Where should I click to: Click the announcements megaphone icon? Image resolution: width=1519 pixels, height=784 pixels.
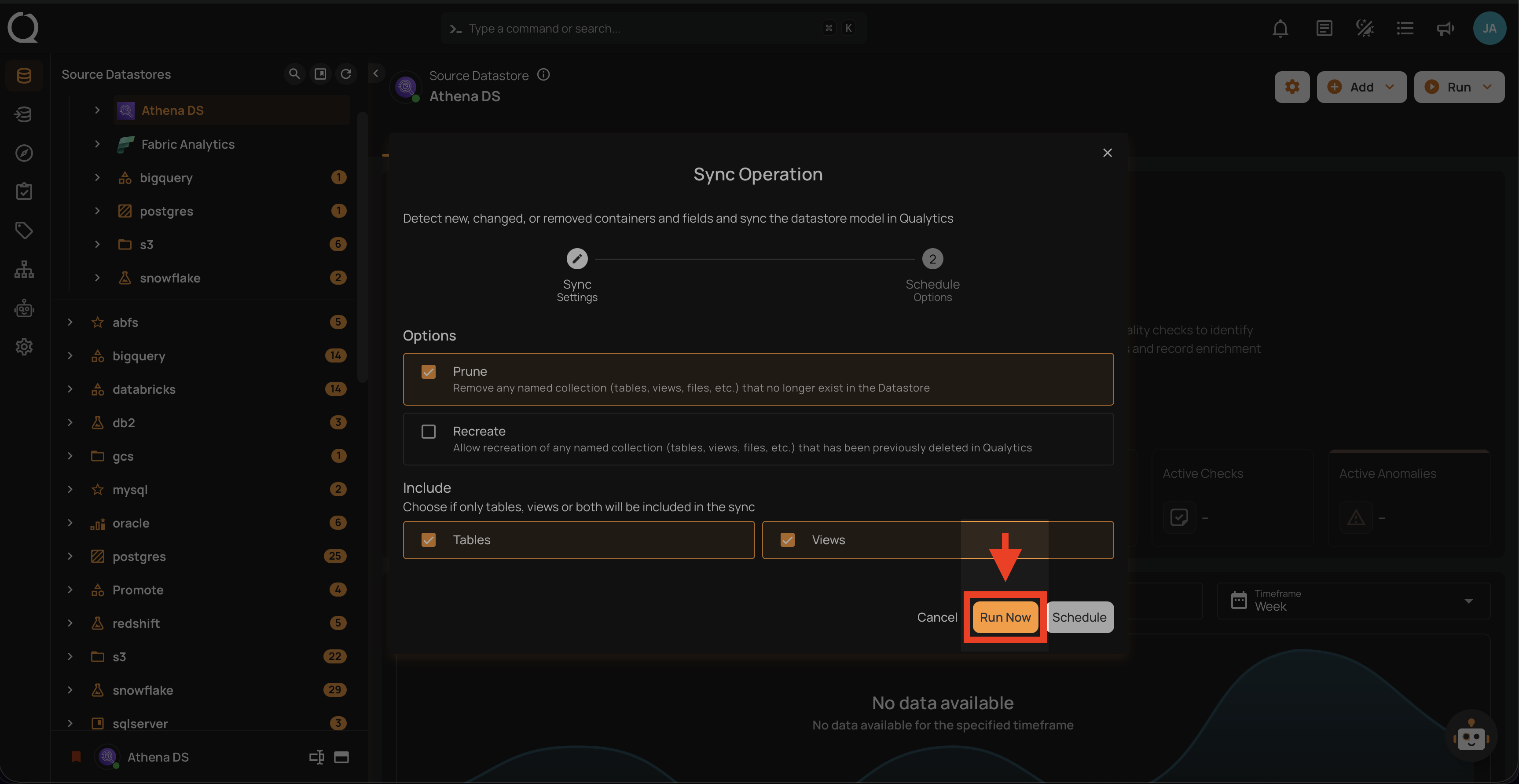click(1445, 28)
